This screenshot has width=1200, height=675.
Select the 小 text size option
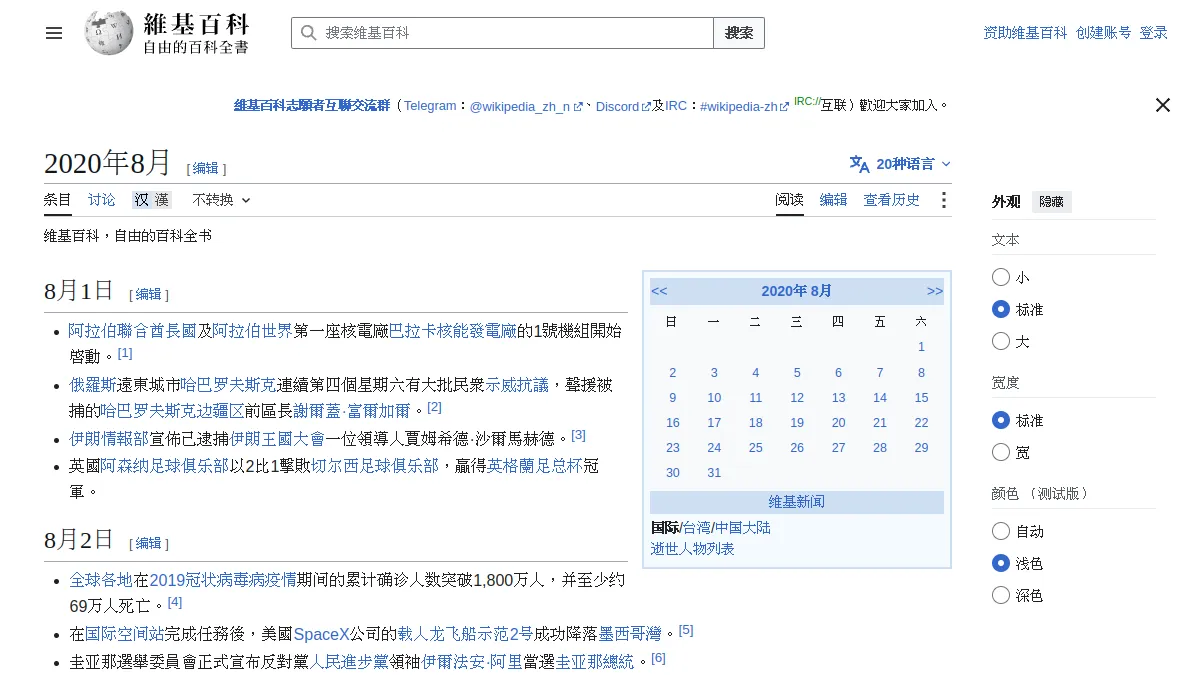click(1001, 277)
